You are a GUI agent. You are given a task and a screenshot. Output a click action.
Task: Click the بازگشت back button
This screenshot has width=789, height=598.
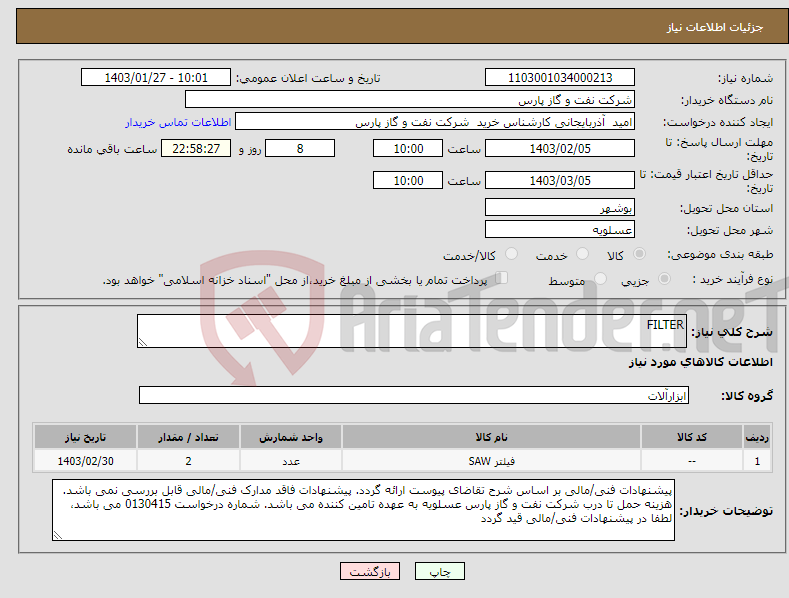370,571
